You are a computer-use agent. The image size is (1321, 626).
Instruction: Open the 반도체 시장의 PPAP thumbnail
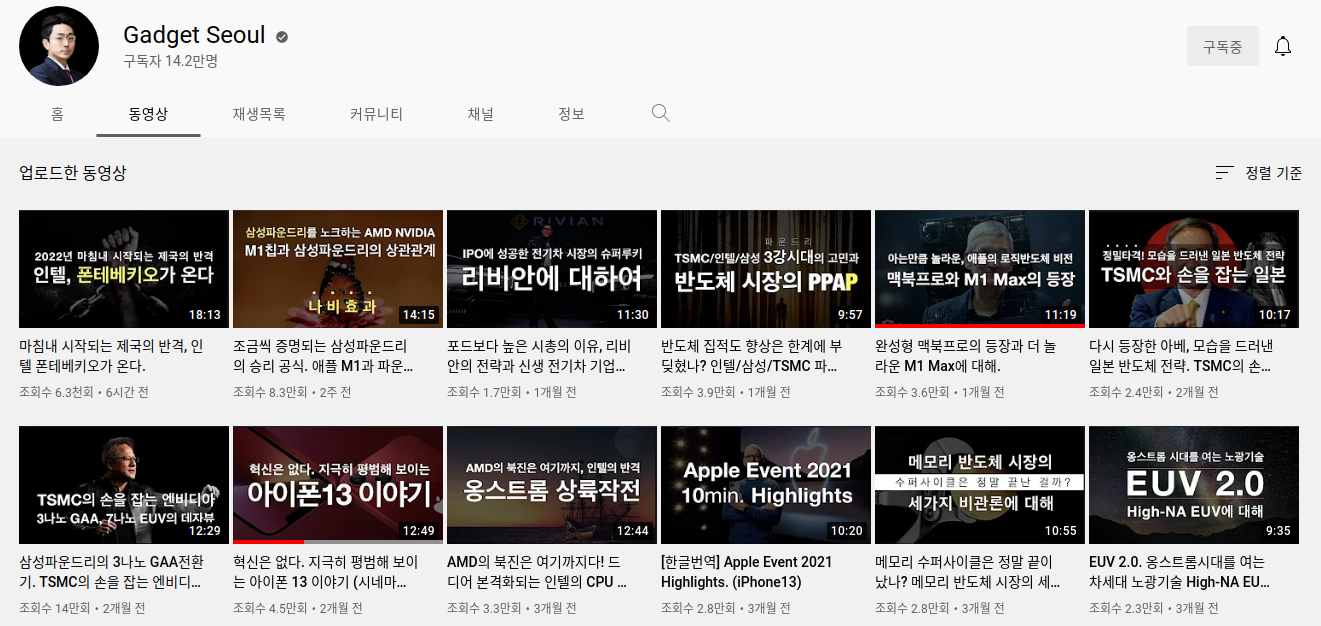766,269
